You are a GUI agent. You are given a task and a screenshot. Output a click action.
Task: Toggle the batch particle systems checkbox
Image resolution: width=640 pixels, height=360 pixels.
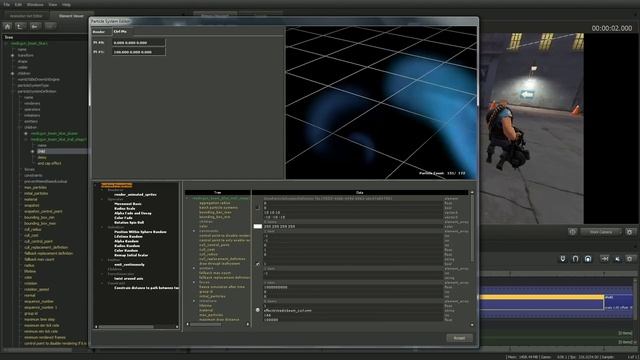pyautogui.click(x=258, y=207)
